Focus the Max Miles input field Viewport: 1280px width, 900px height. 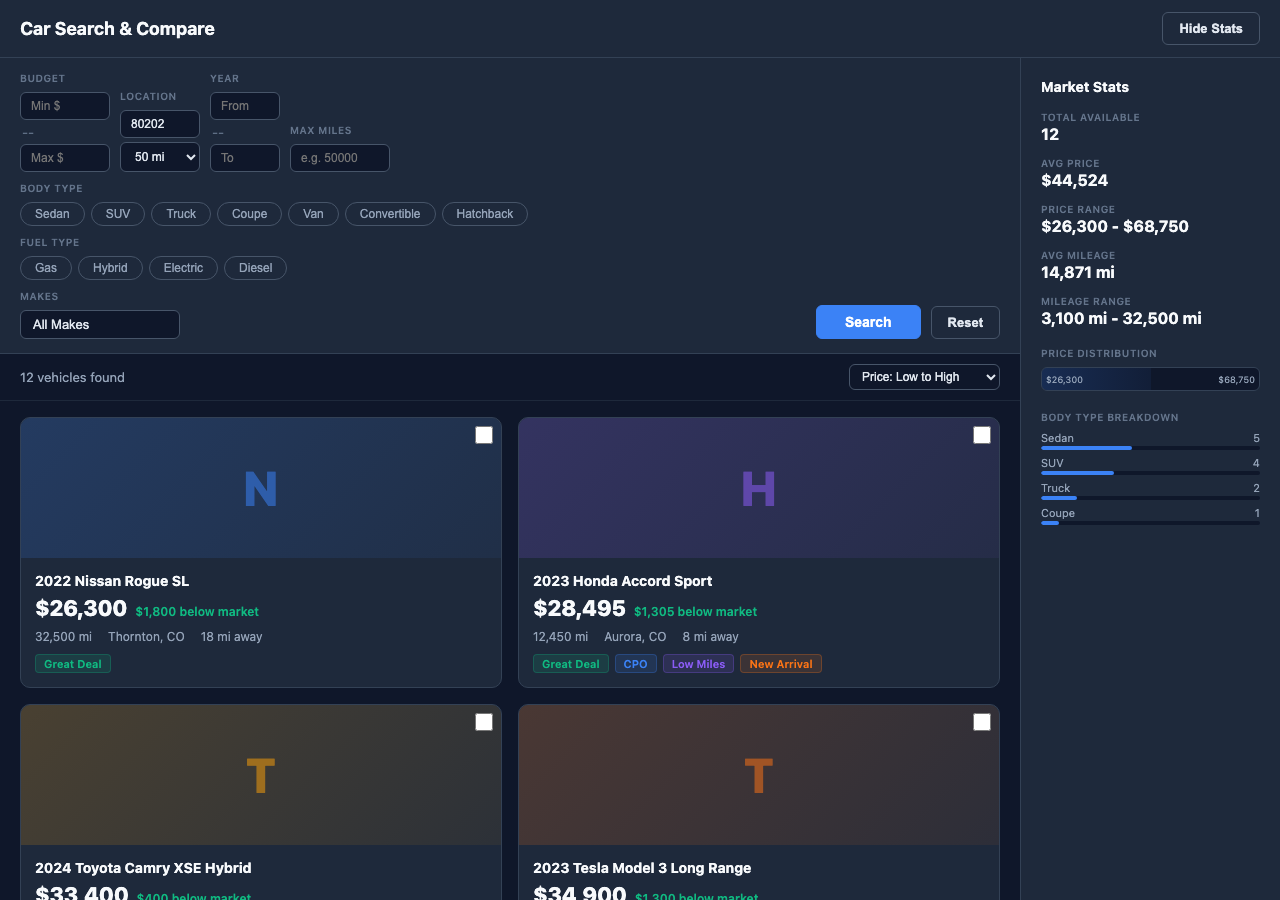[340, 158]
